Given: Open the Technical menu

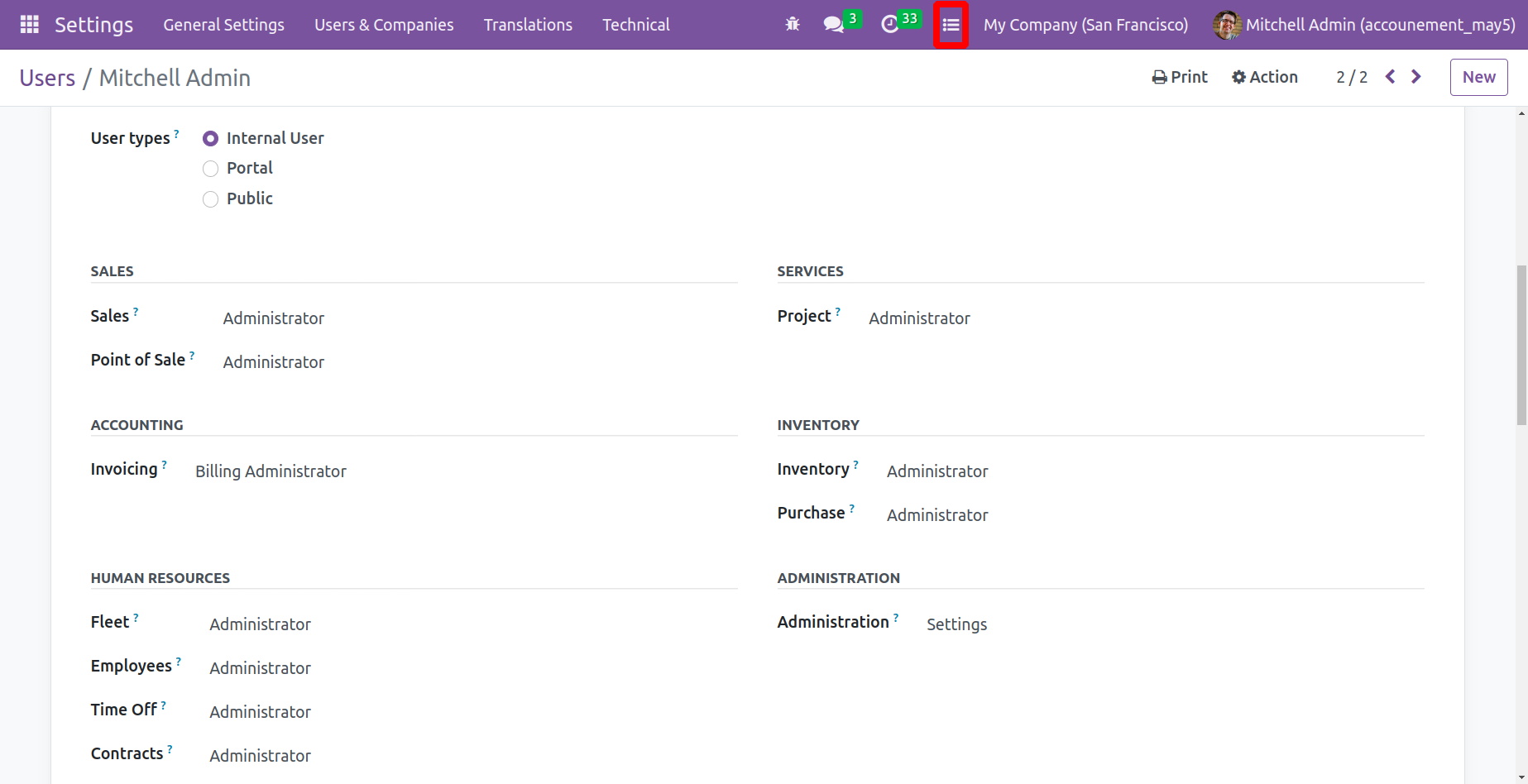Looking at the screenshot, I should [x=635, y=25].
